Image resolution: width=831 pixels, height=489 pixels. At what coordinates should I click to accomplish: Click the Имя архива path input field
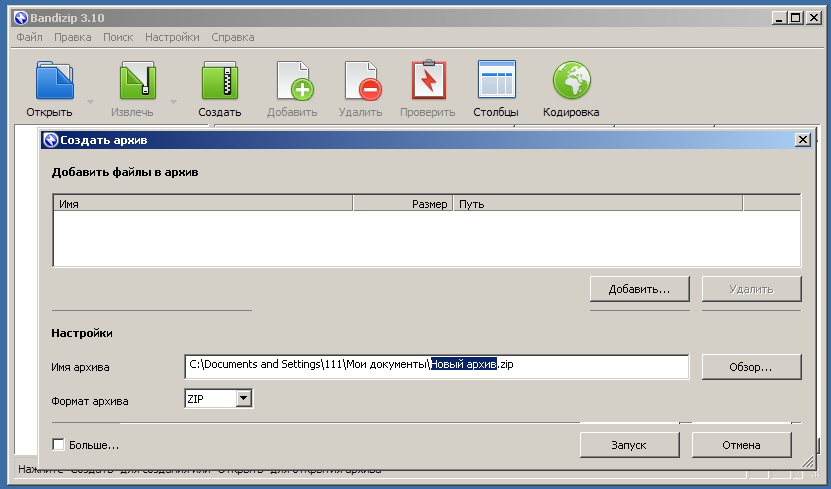pyautogui.click(x=437, y=367)
